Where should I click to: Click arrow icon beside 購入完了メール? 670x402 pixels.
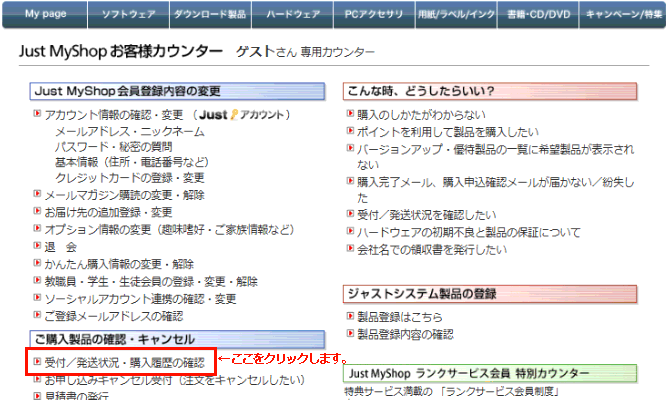tap(350, 181)
